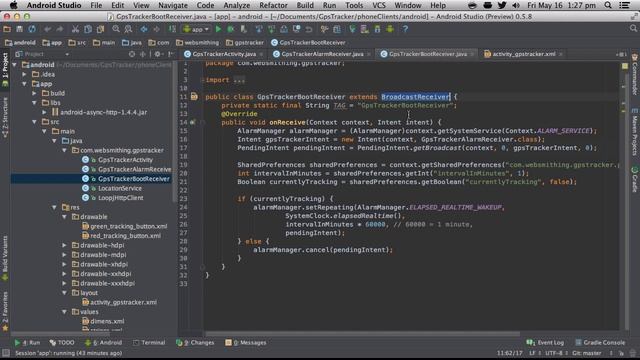This screenshot has width=640, height=360.
Task: Open the Analyze menu
Action: pyautogui.click(x=236, y=5)
